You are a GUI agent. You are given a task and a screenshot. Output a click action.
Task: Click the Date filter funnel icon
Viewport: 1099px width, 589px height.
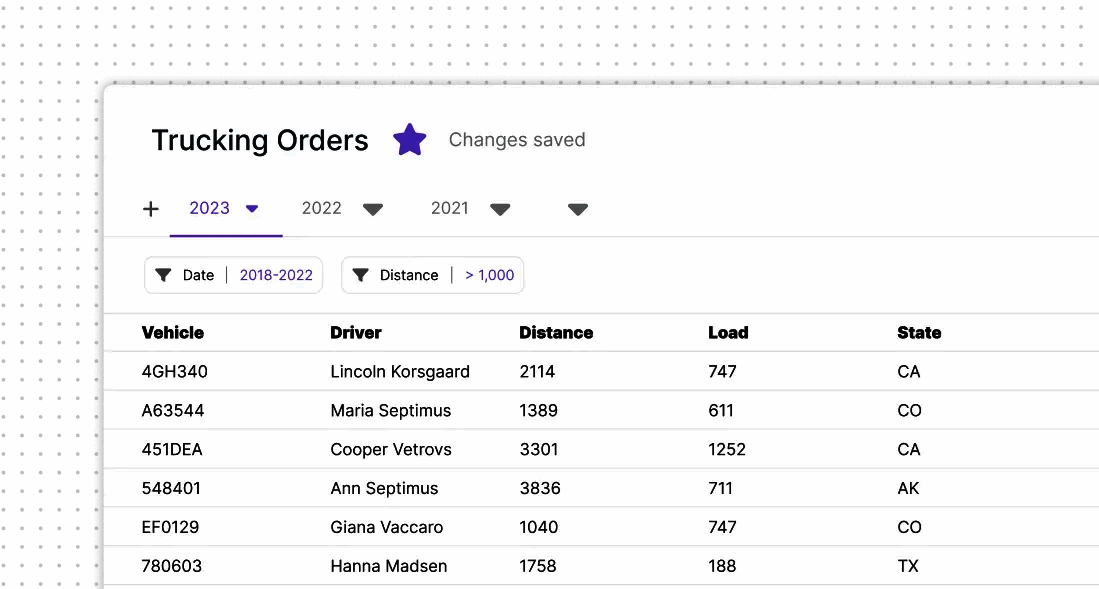[x=163, y=275]
